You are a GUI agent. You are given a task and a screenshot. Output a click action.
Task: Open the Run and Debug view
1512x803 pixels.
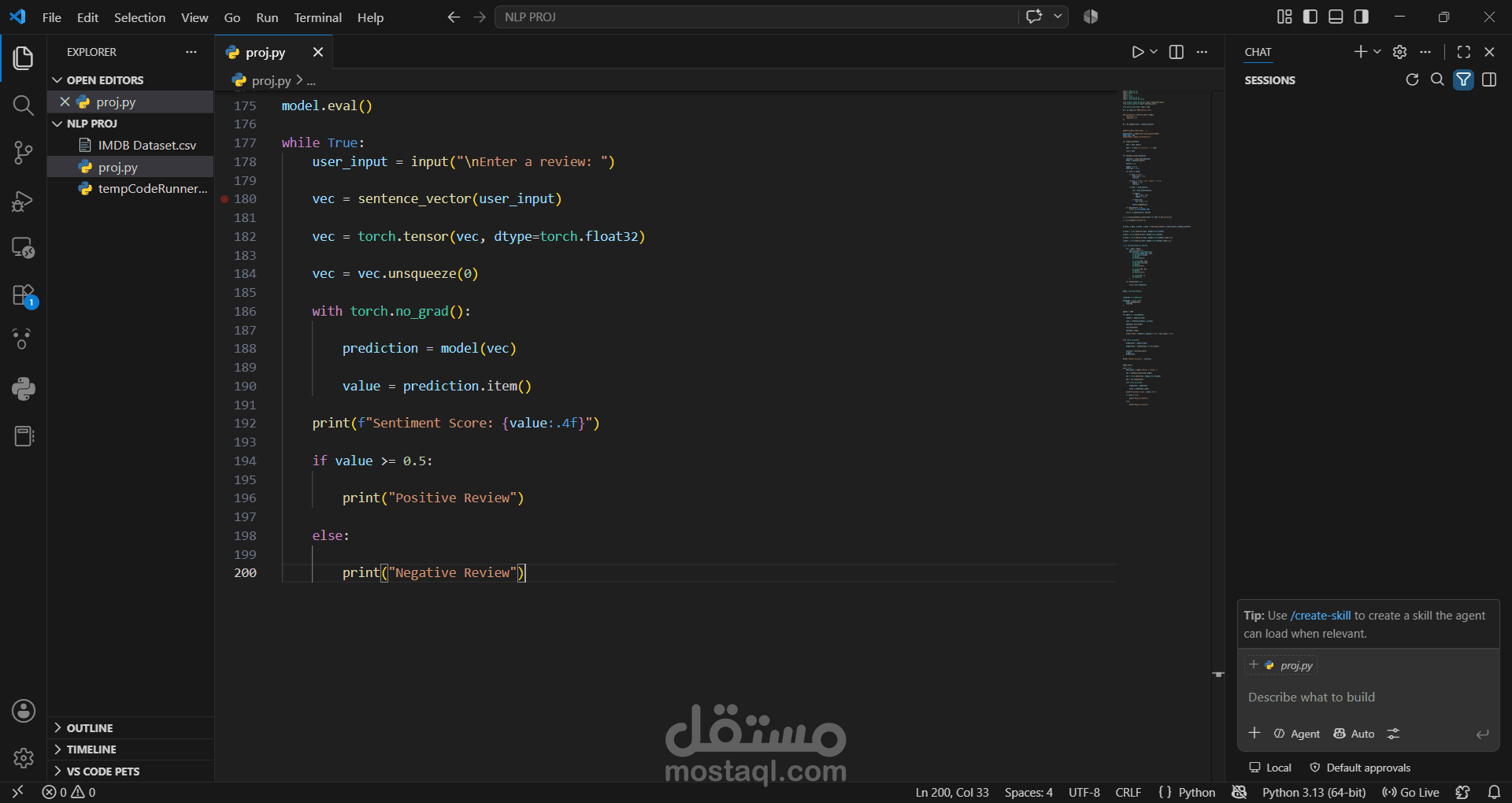(23, 201)
